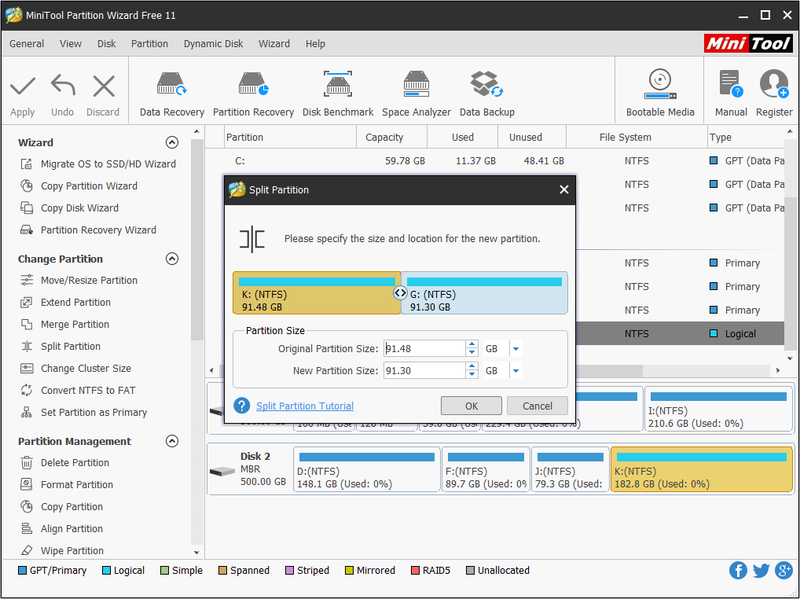Open the Partition menu

click(x=149, y=44)
